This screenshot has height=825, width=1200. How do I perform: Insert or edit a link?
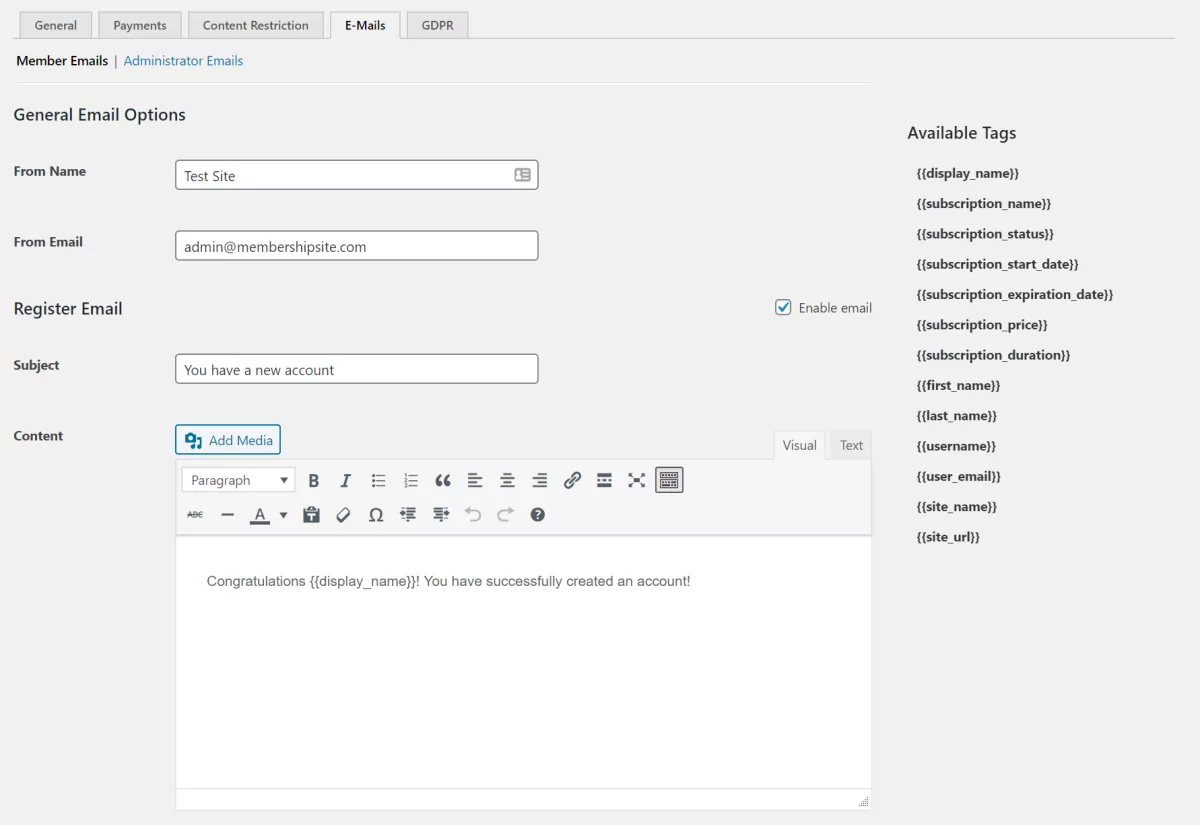point(572,481)
